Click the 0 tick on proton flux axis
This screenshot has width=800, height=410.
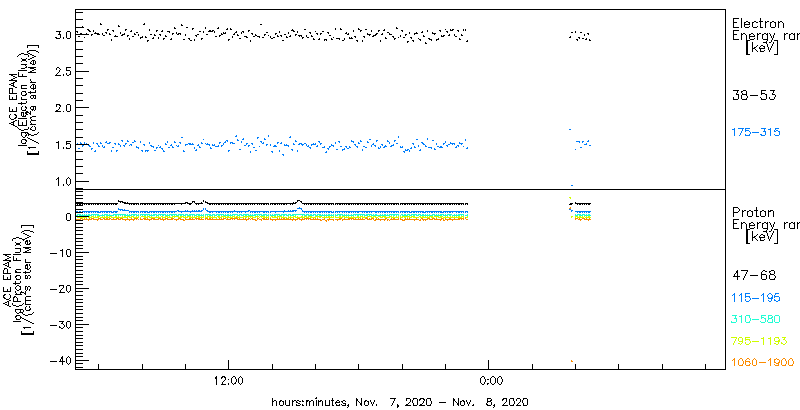pyautogui.click(x=69, y=217)
